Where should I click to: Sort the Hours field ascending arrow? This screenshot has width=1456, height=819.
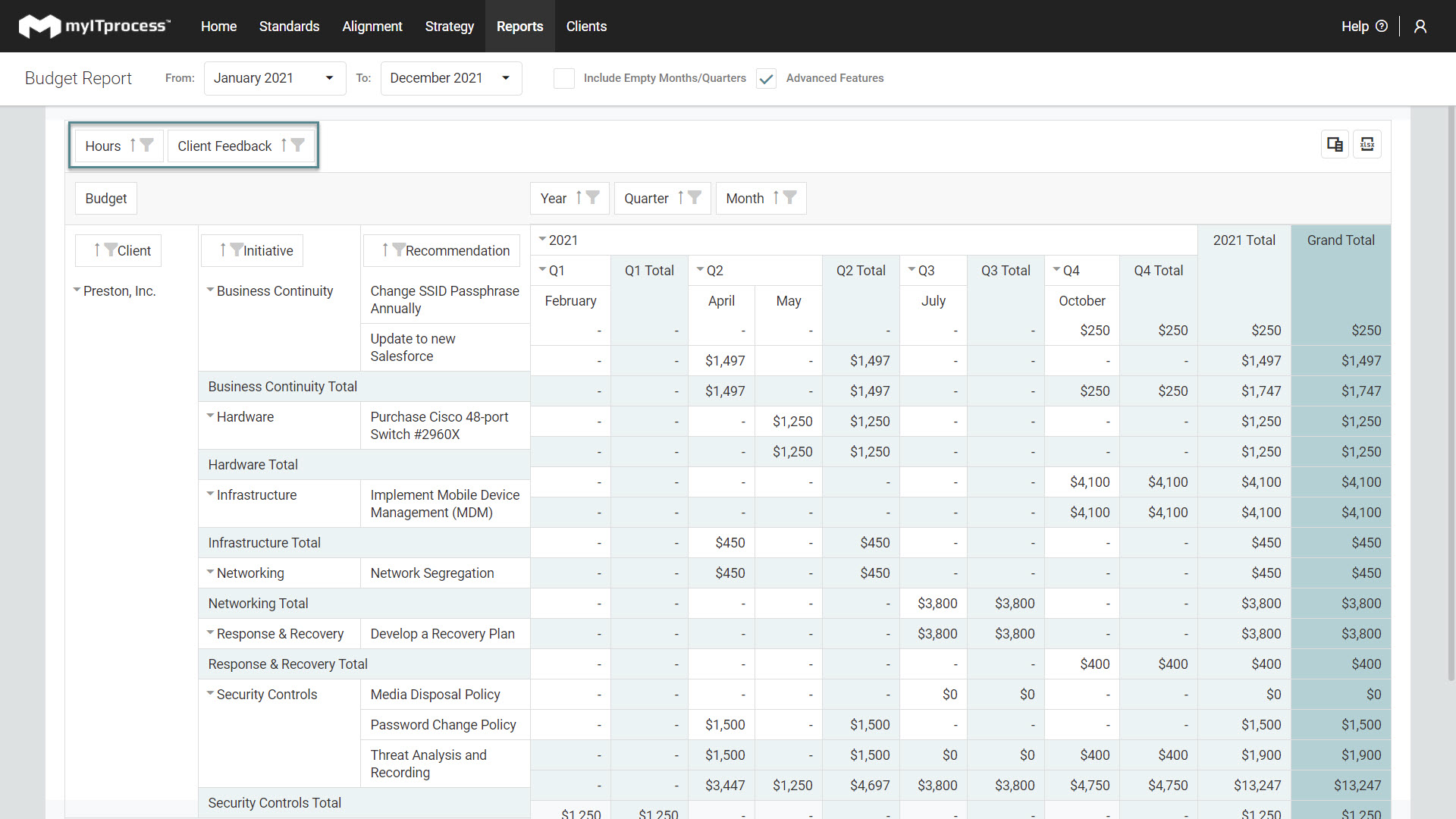point(133,145)
